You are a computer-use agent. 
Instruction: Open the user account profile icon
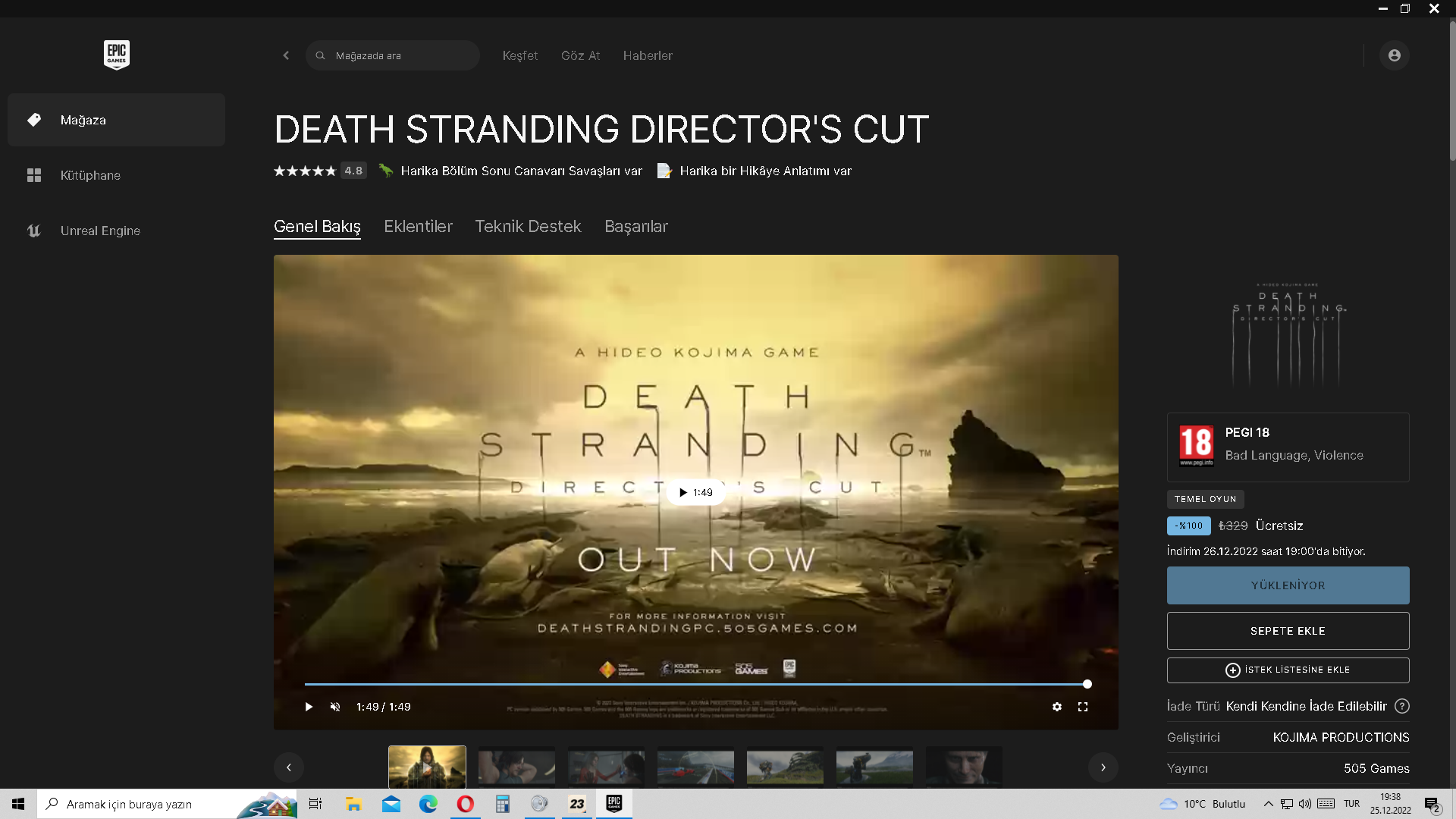tap(1394, 55)
